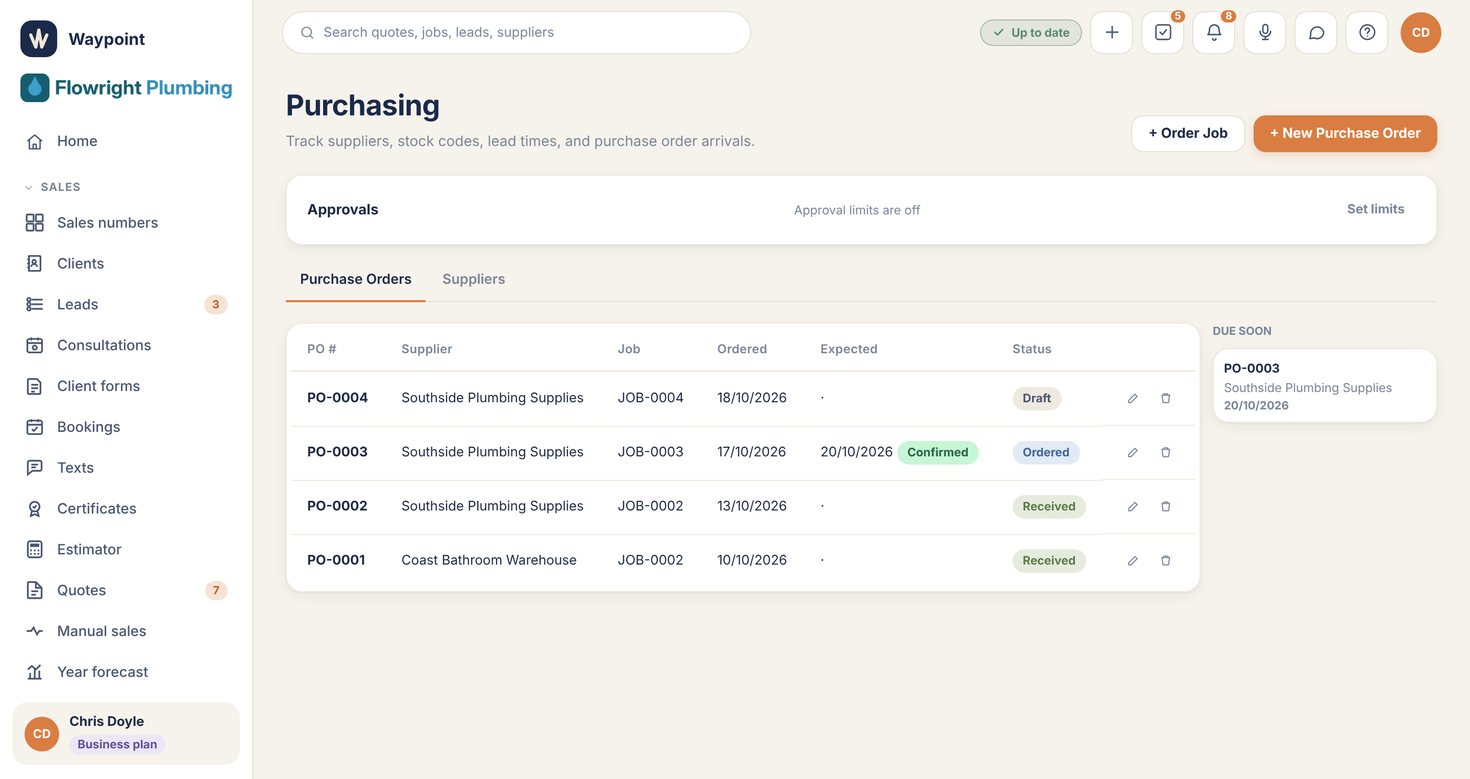Edit PO-0001 with pencil icon

click(x=1133, y=560)
